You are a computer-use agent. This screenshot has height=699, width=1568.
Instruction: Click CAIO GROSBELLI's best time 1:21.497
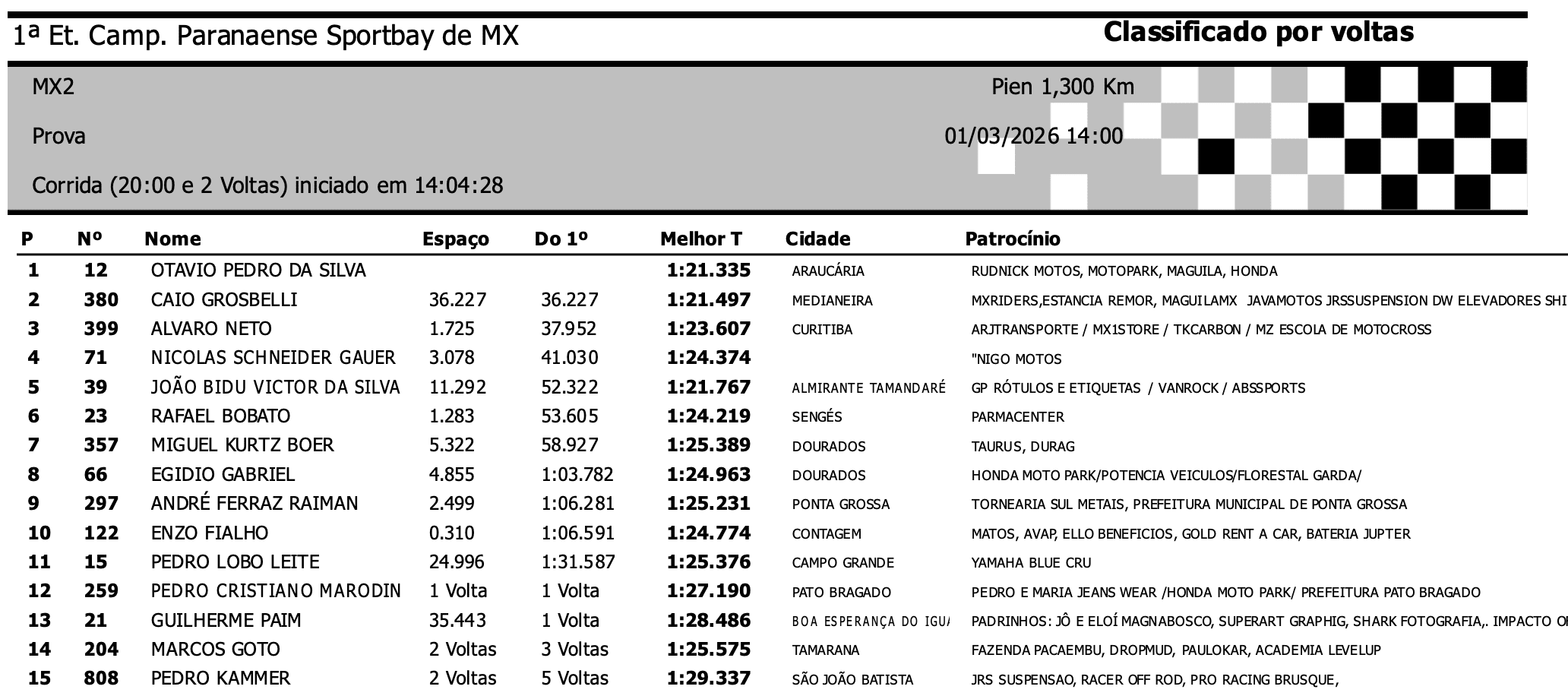pyautogui.click(x=708, y=300)
